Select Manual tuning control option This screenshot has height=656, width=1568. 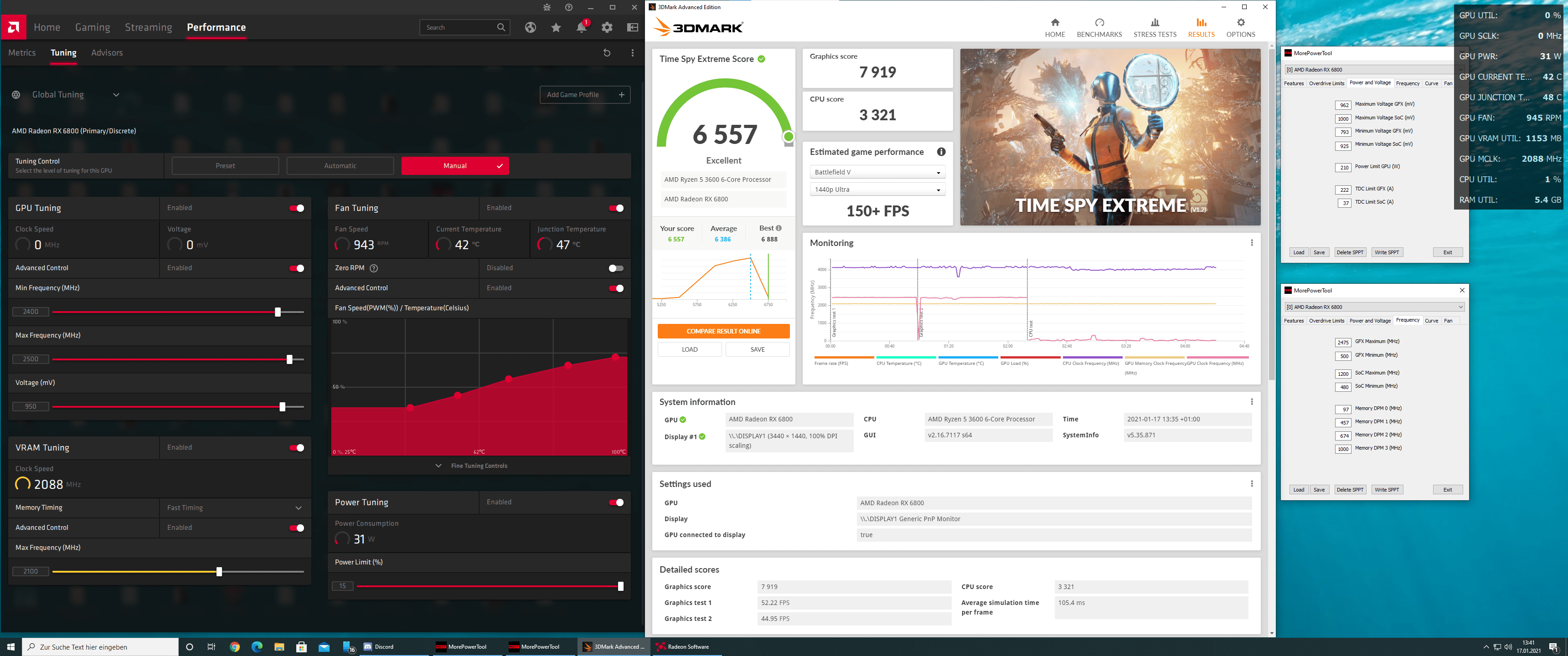click(x=455, y=165)
